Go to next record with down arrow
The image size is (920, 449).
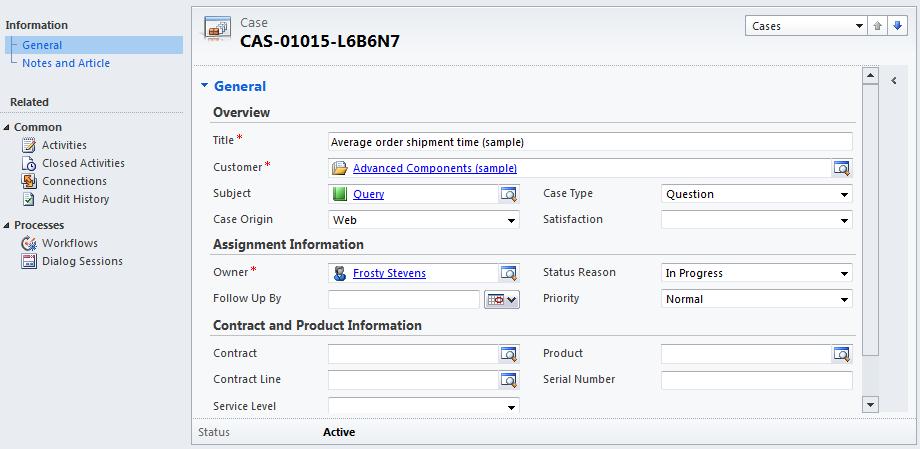[896, 26]
